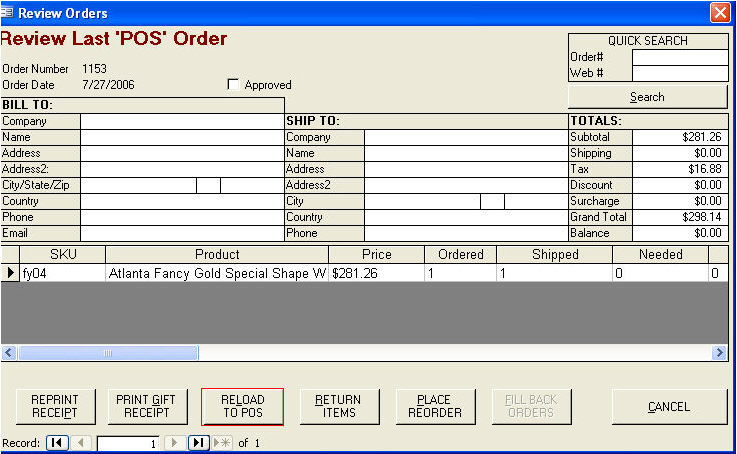Create new record asterisk icon
This screenshot has height=454, width=737.
[222, 443]
